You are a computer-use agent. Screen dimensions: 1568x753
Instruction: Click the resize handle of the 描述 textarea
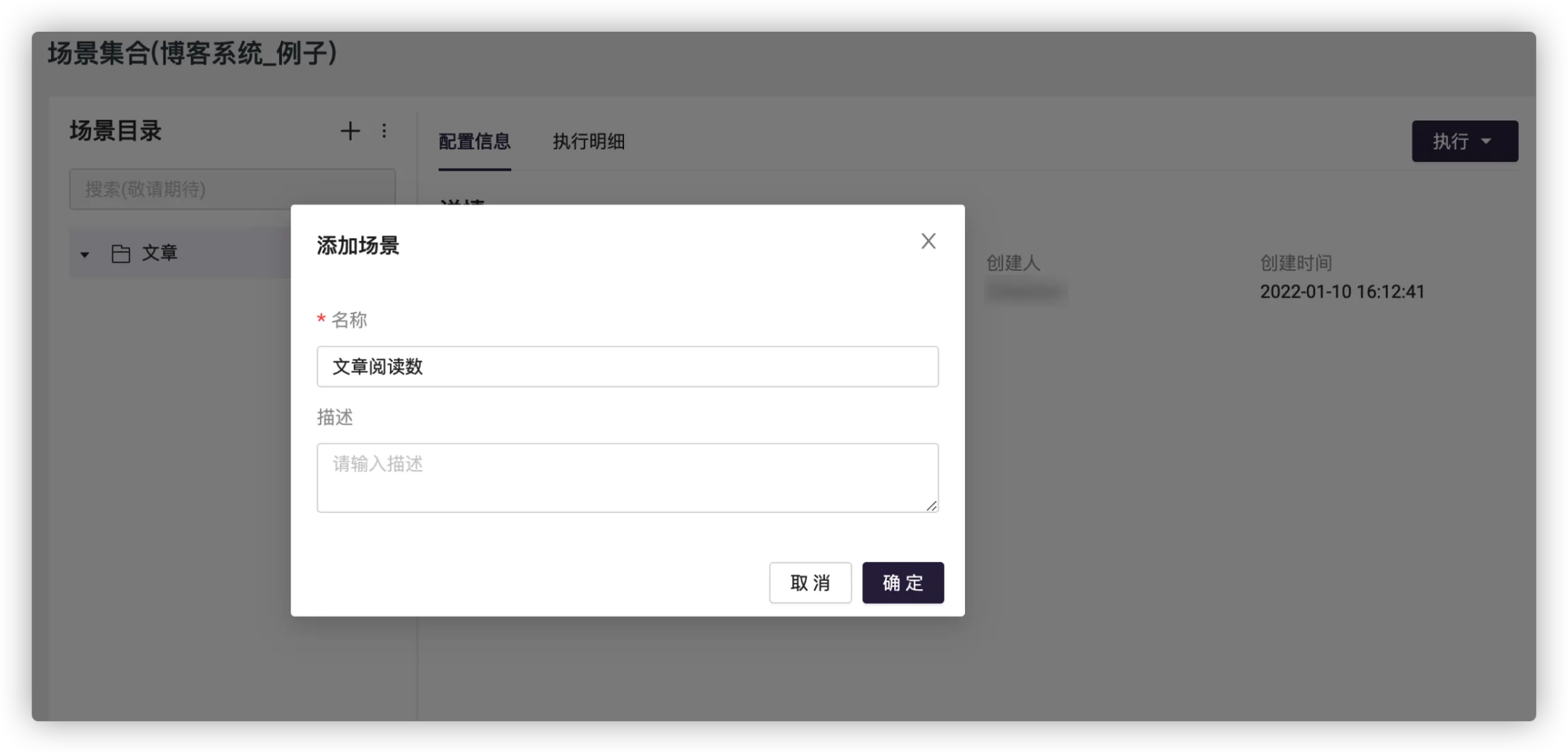[931, 505]
